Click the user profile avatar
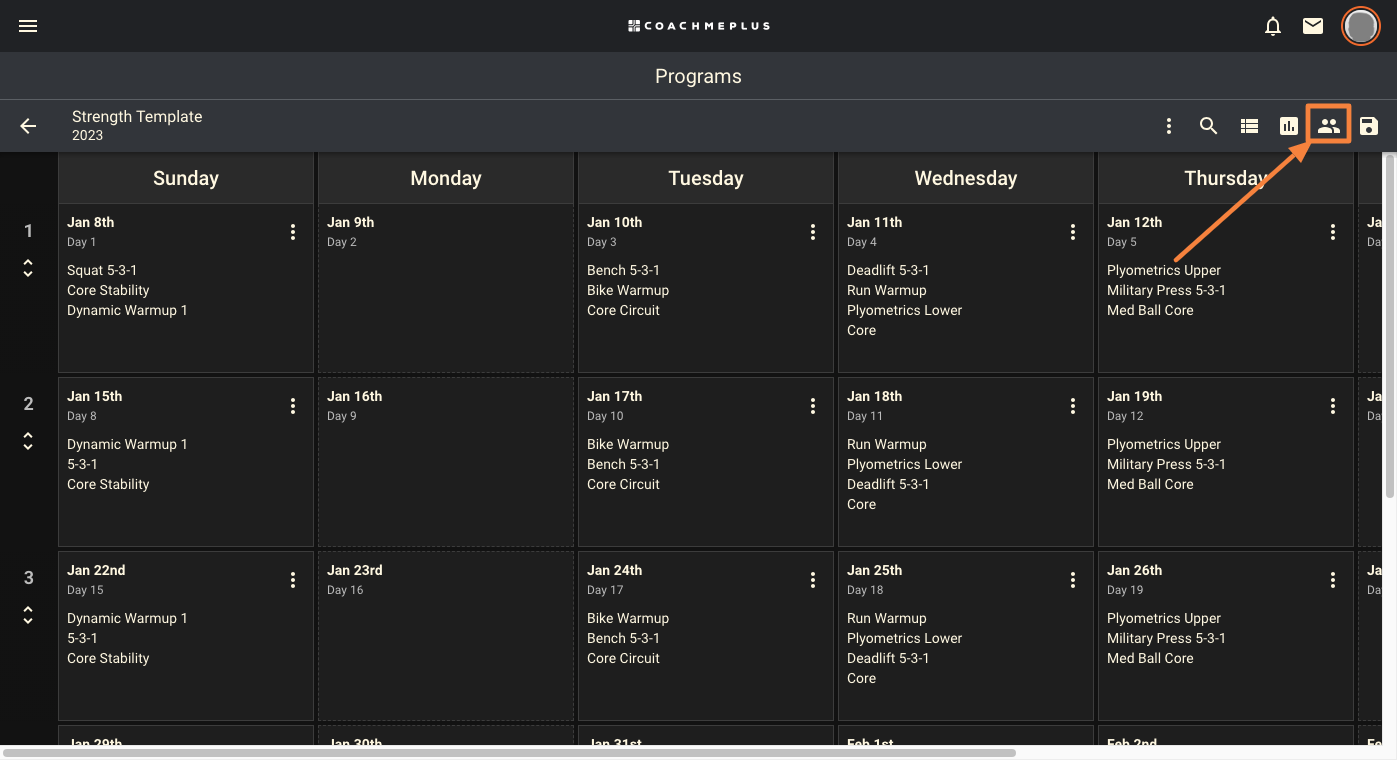Screen dimensions: 1397x760 (x=1360, y=26)
